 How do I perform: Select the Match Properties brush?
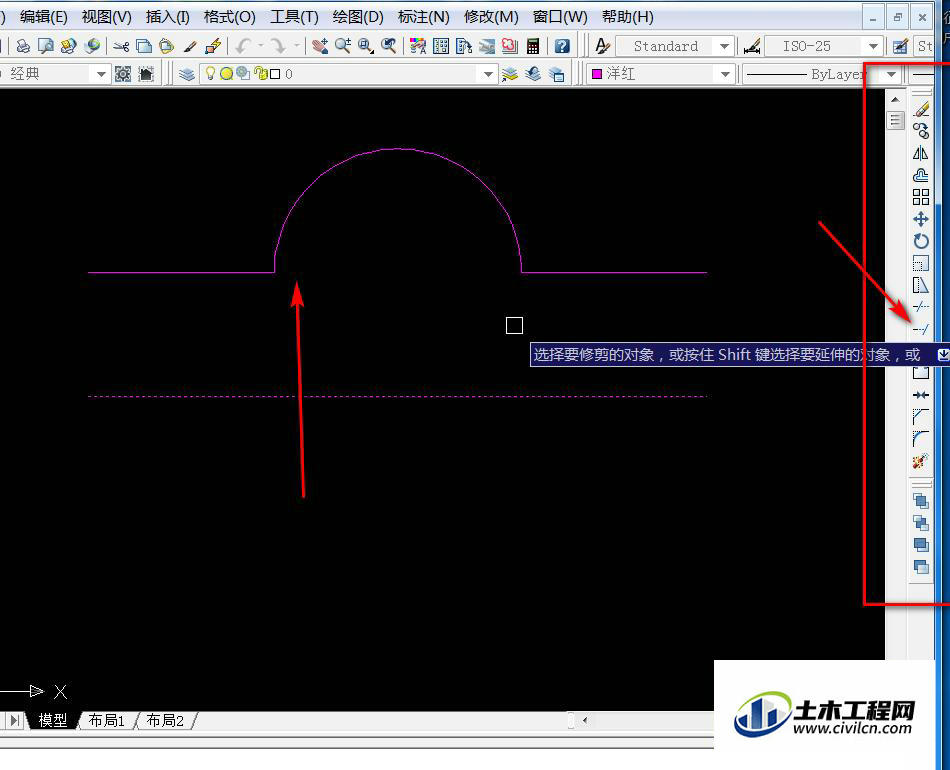190,46
